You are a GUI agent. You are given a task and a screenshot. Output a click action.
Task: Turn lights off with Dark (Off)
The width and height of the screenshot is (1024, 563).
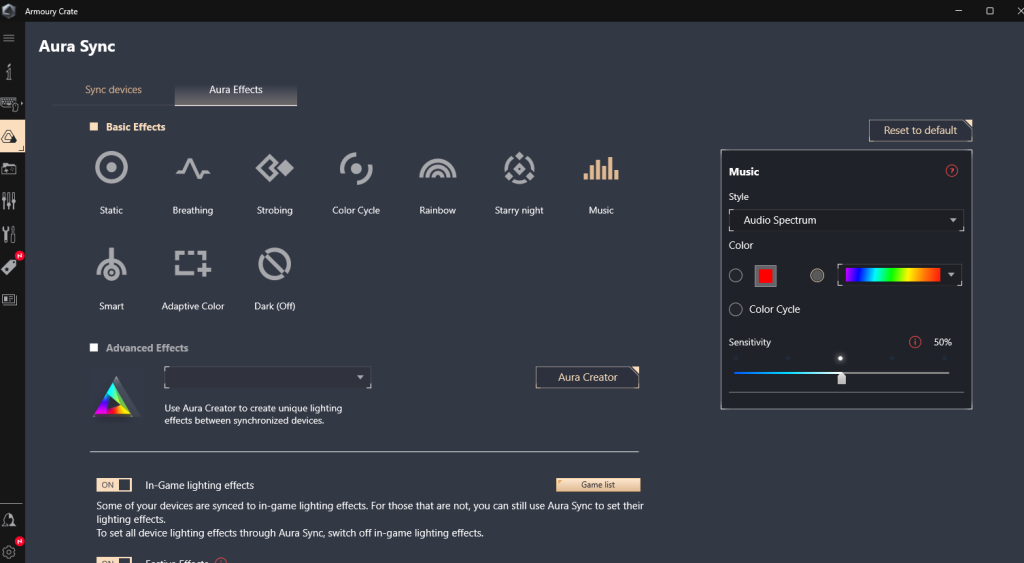point(274,264)
